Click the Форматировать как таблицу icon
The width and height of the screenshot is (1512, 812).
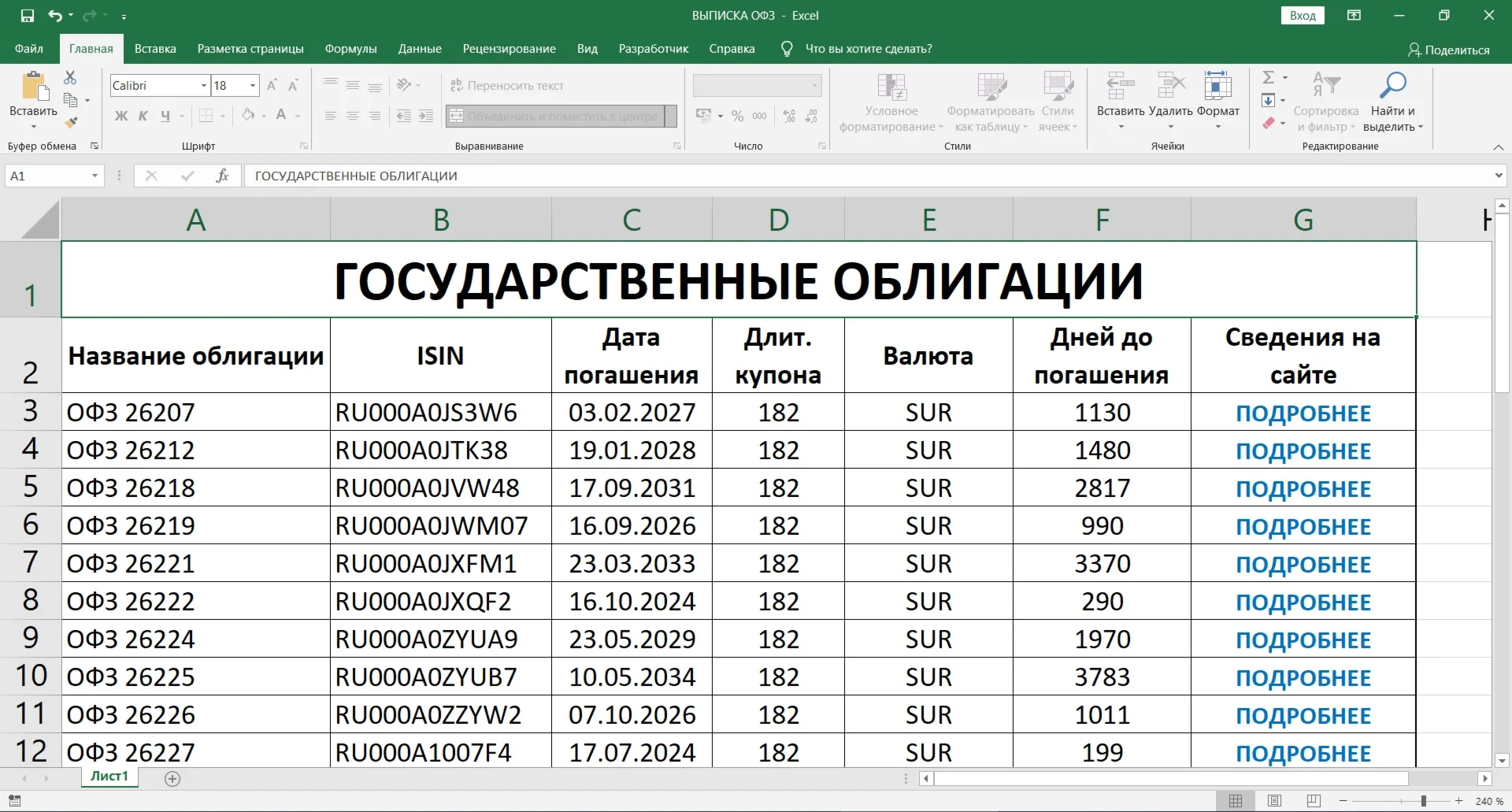click(990, 101)
